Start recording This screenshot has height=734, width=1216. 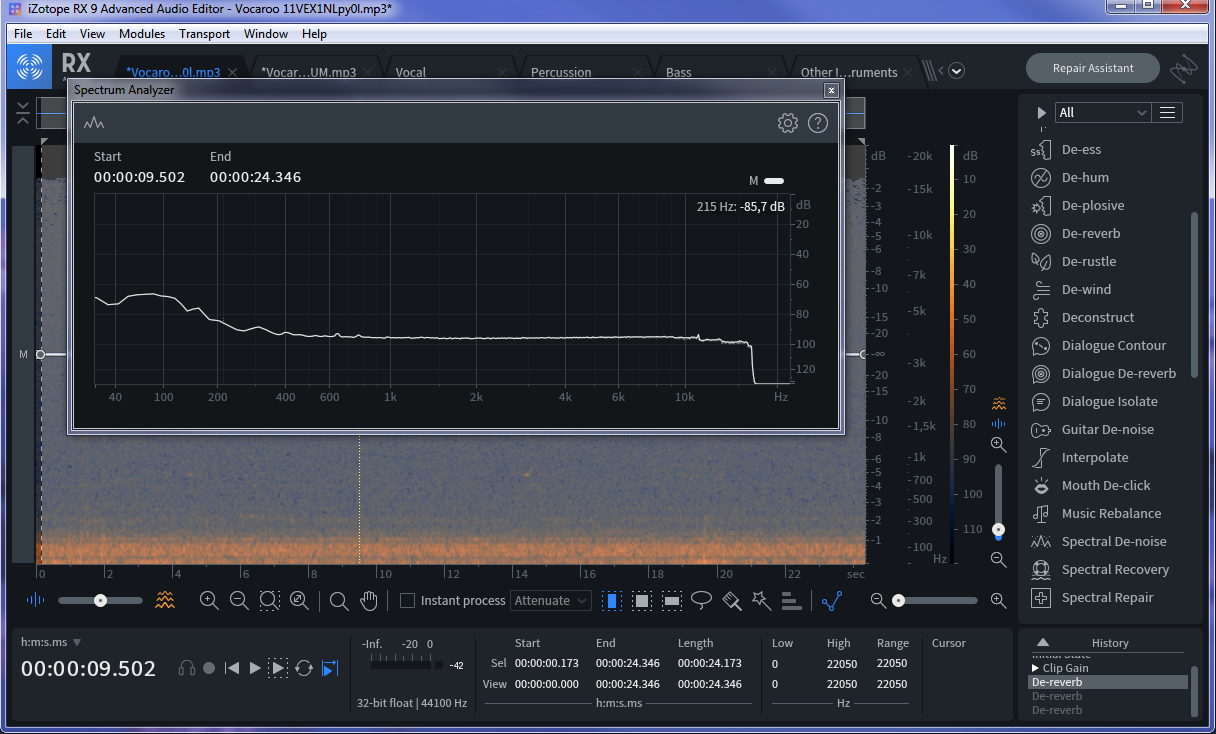pos(209,668)
